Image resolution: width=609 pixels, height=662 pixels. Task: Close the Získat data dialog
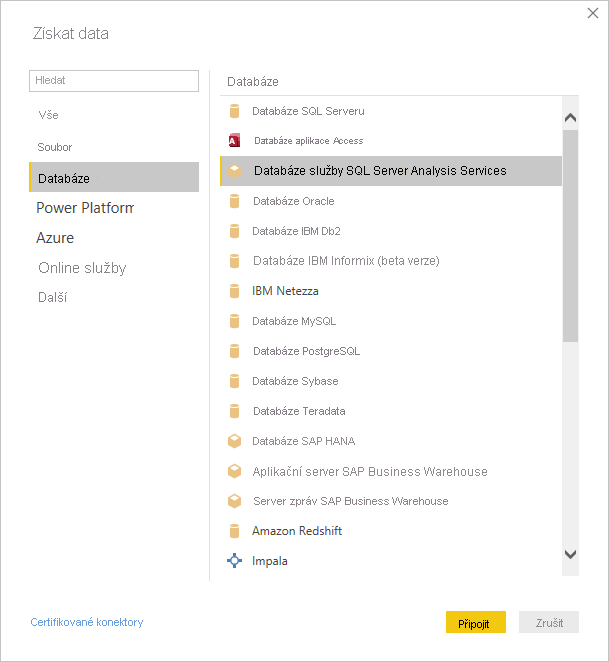click(x=592, y=13)
